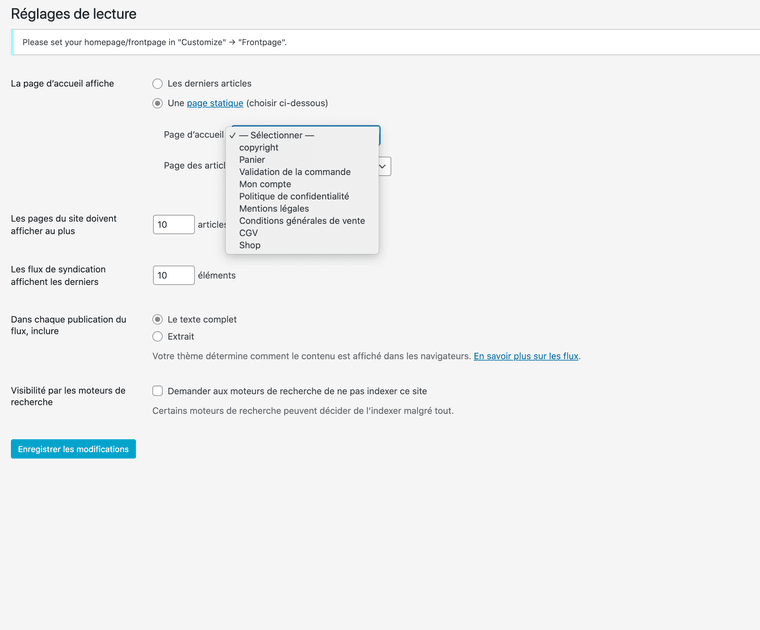Select the 'Extrait' radio button

point(158,337)
